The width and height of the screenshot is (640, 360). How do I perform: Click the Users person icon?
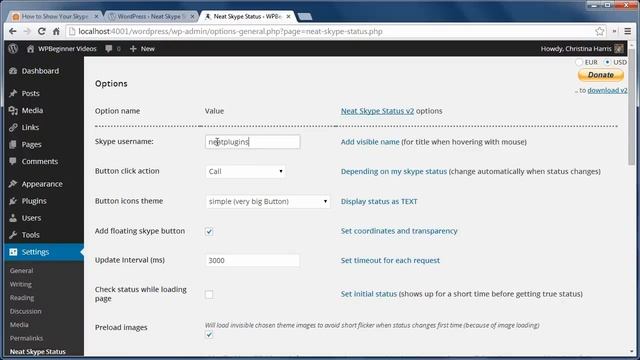click(x=13, y=218)
